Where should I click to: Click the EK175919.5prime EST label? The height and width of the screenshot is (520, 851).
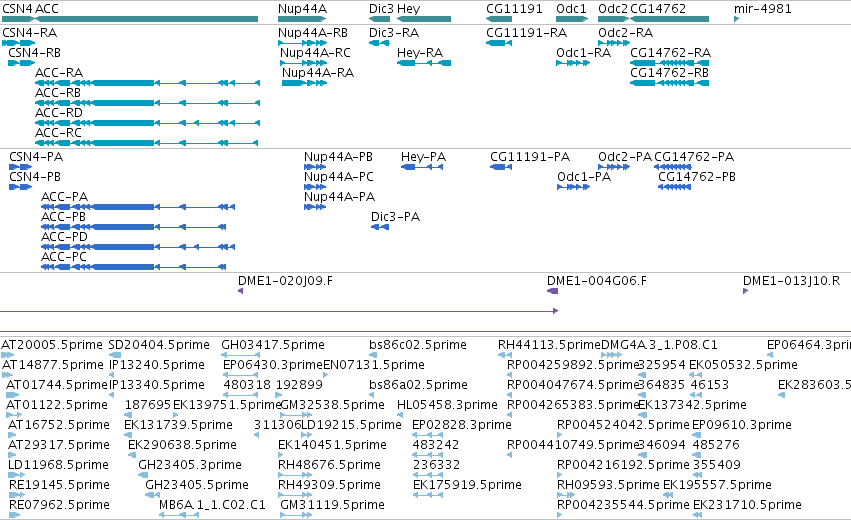click(467, 485)
